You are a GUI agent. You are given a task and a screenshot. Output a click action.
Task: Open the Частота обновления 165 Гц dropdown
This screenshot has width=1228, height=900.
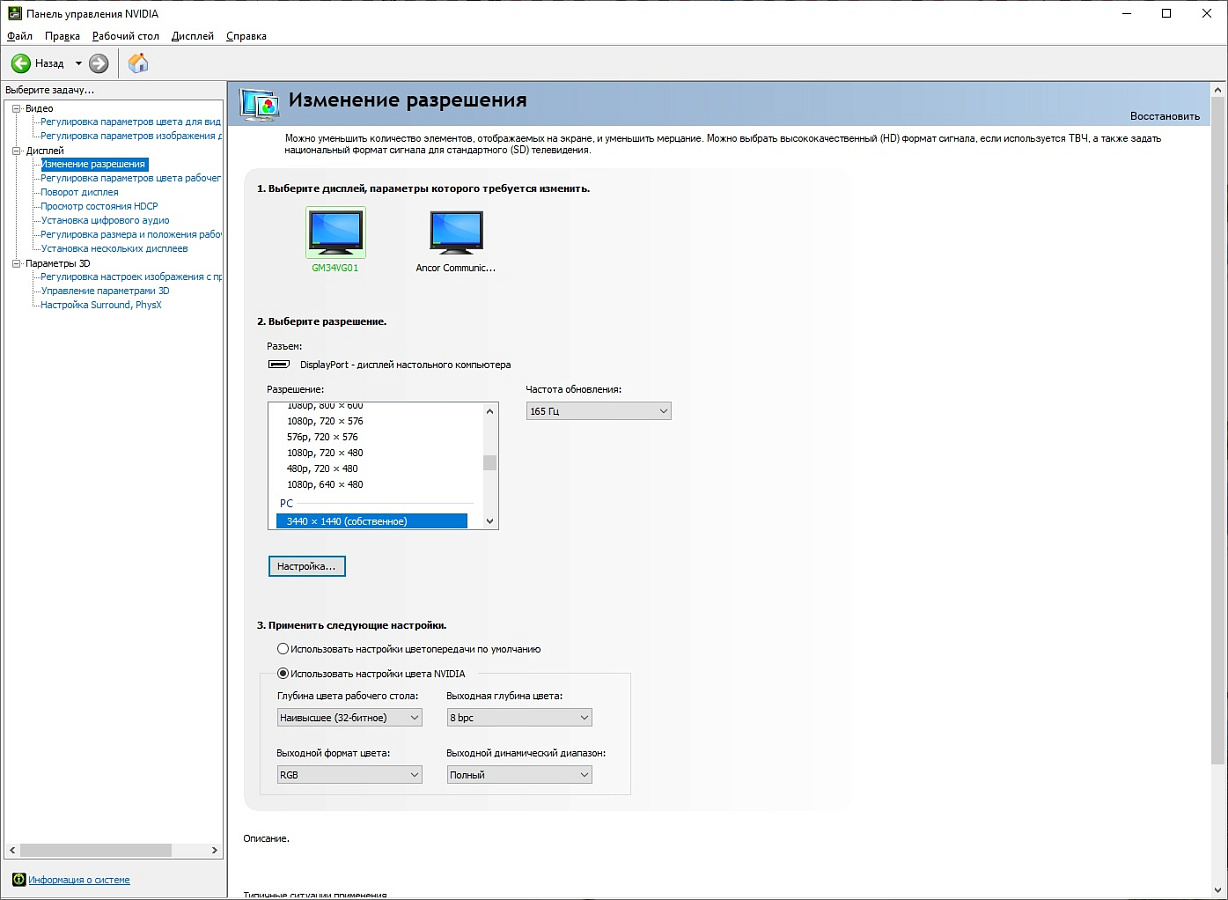599,411
